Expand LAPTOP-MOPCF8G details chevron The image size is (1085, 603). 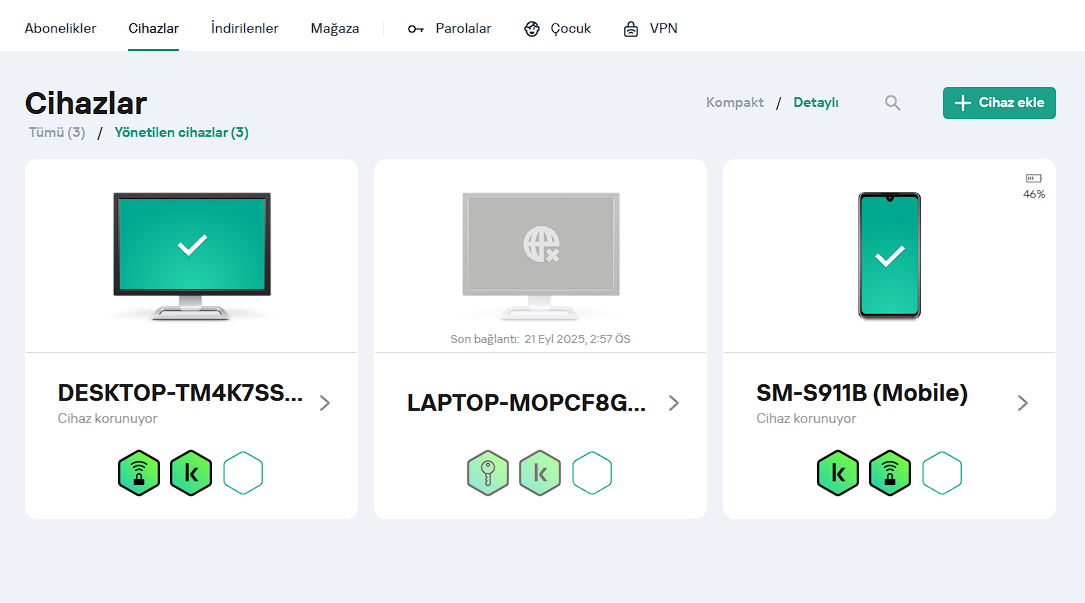click(x=674, y=403)
